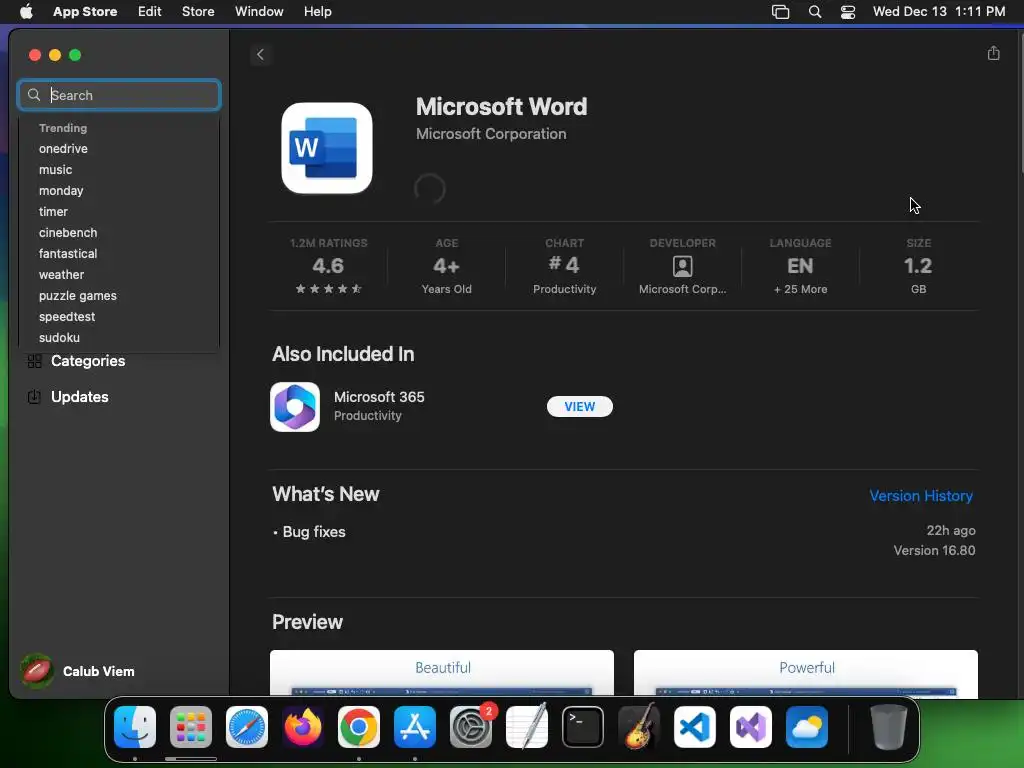Click the 4.6 ratings value
Viewport: 1024px width, 768px height.
[x=328, y=266]
